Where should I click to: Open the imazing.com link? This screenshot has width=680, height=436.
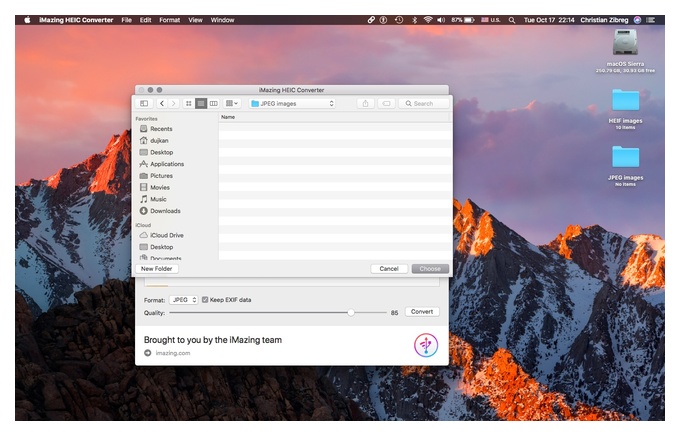173,353
